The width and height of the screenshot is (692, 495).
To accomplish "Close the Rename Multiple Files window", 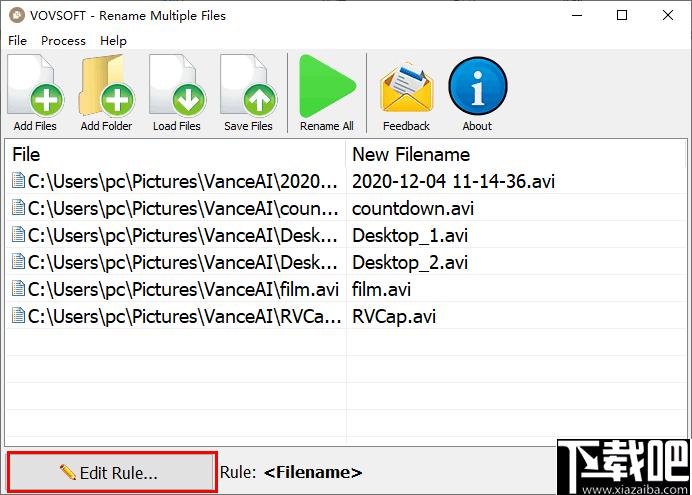I will point(668,15).
